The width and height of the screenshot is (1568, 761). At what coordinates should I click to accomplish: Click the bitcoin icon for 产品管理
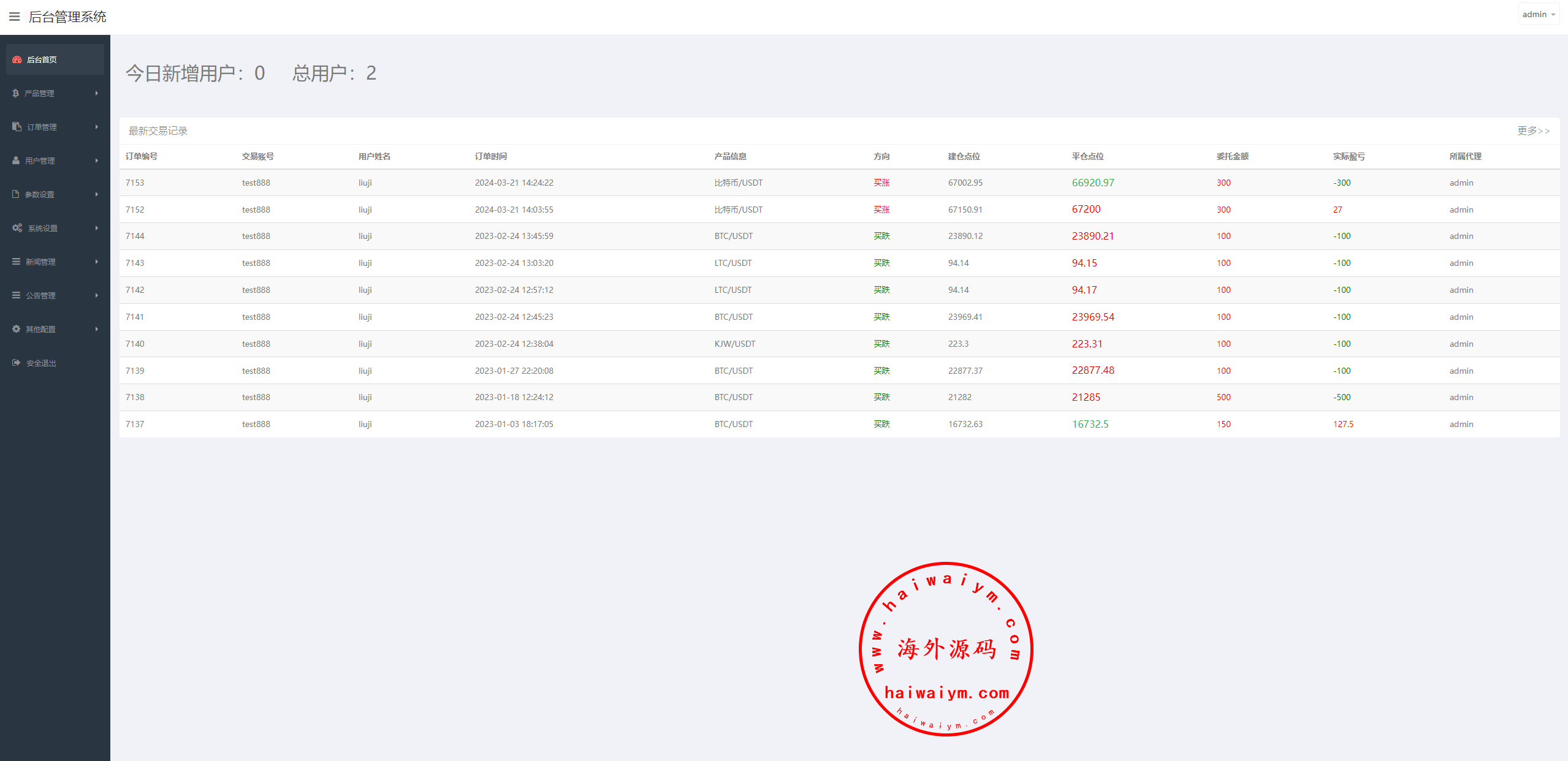[x=16, y=93]
